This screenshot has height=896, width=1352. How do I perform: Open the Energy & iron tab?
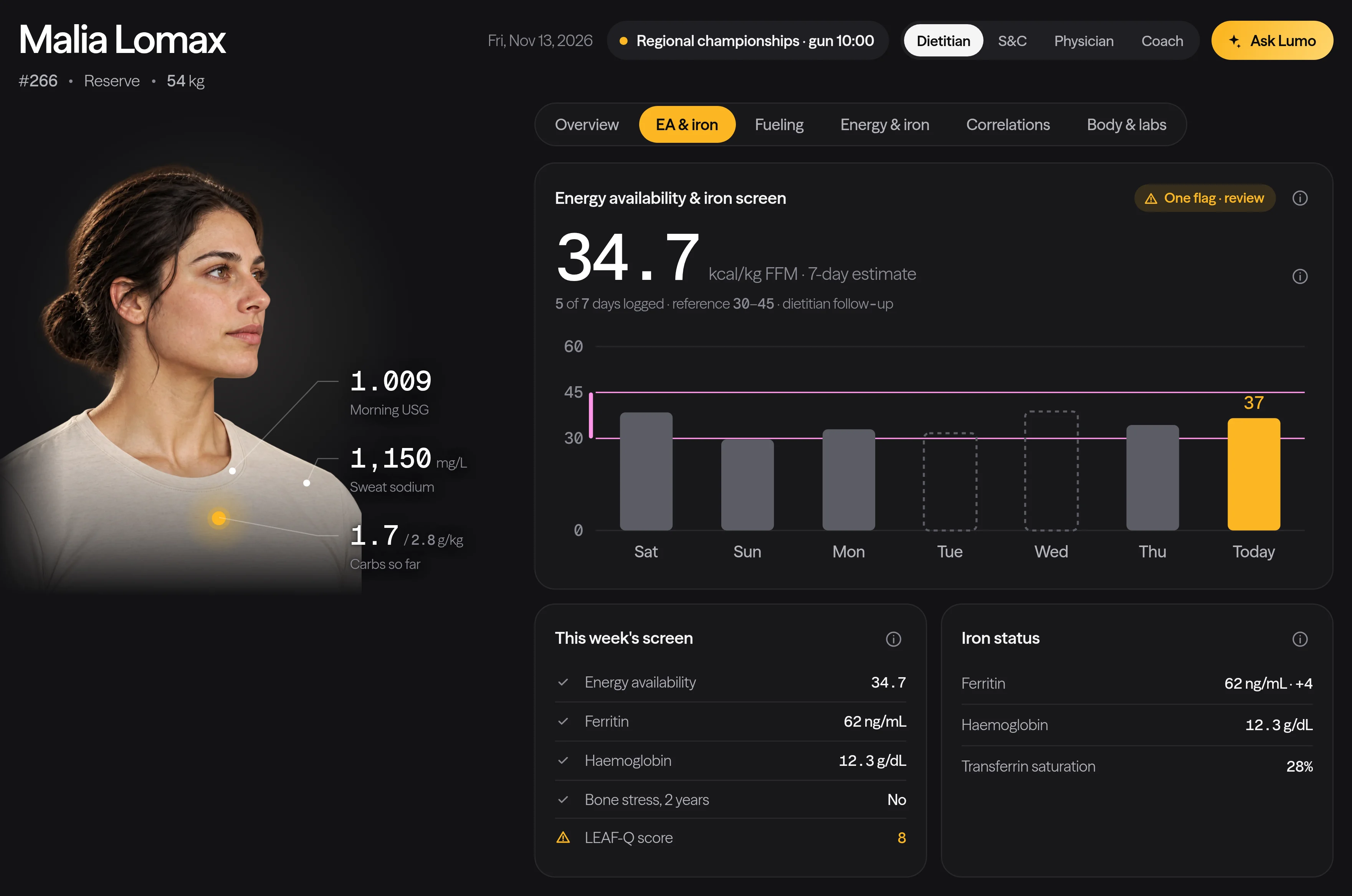tap(884, 124)
